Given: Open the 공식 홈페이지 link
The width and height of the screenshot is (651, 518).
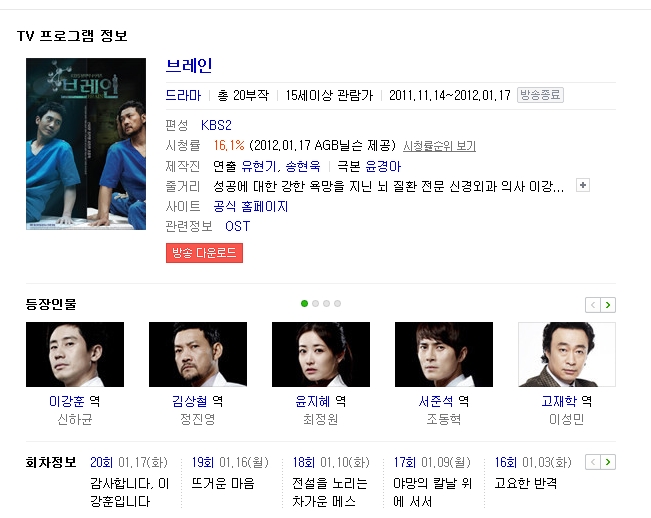Looking at the screenshot, I should [251, 206].
